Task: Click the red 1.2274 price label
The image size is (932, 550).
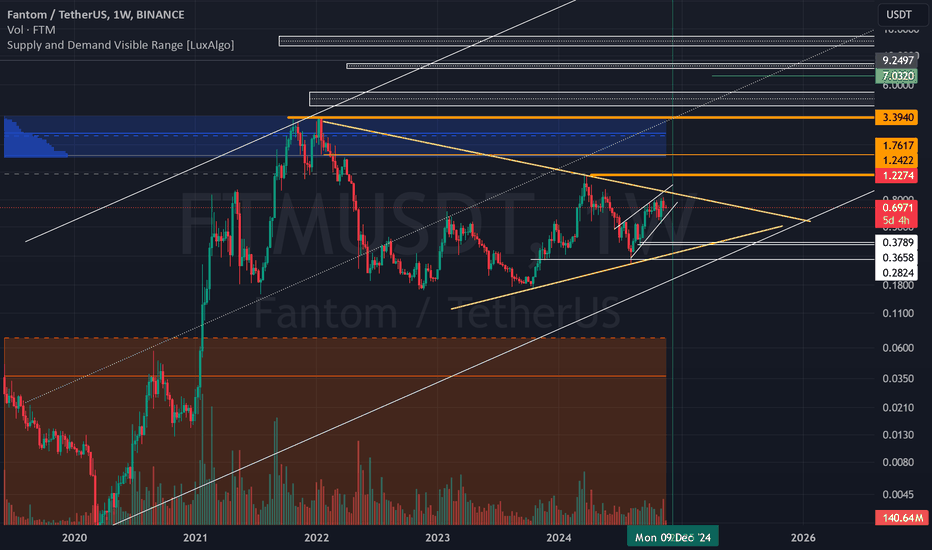Action: [898, 175]
